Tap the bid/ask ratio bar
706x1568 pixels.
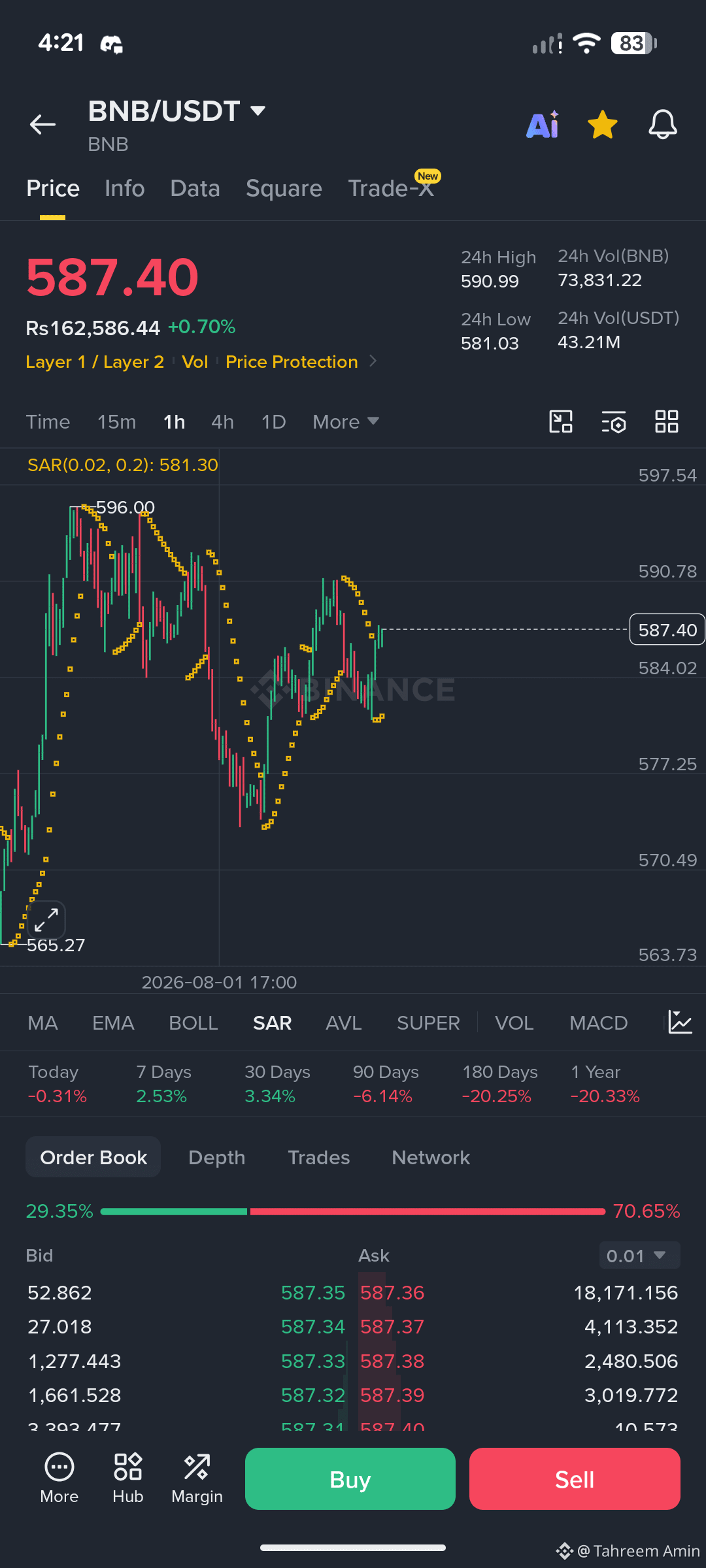tap(353, 1211)
